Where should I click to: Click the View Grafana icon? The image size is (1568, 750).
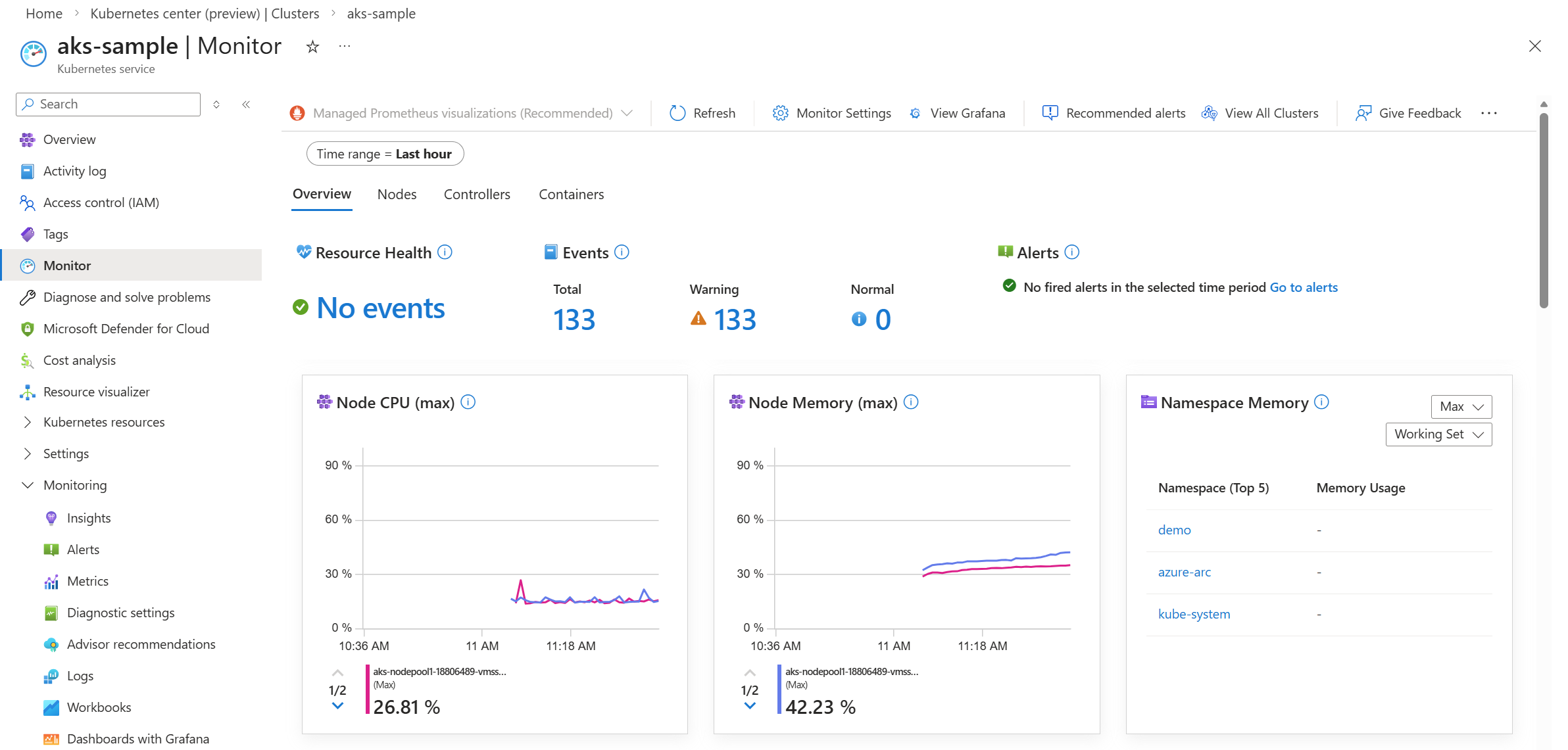pos(916,113)
